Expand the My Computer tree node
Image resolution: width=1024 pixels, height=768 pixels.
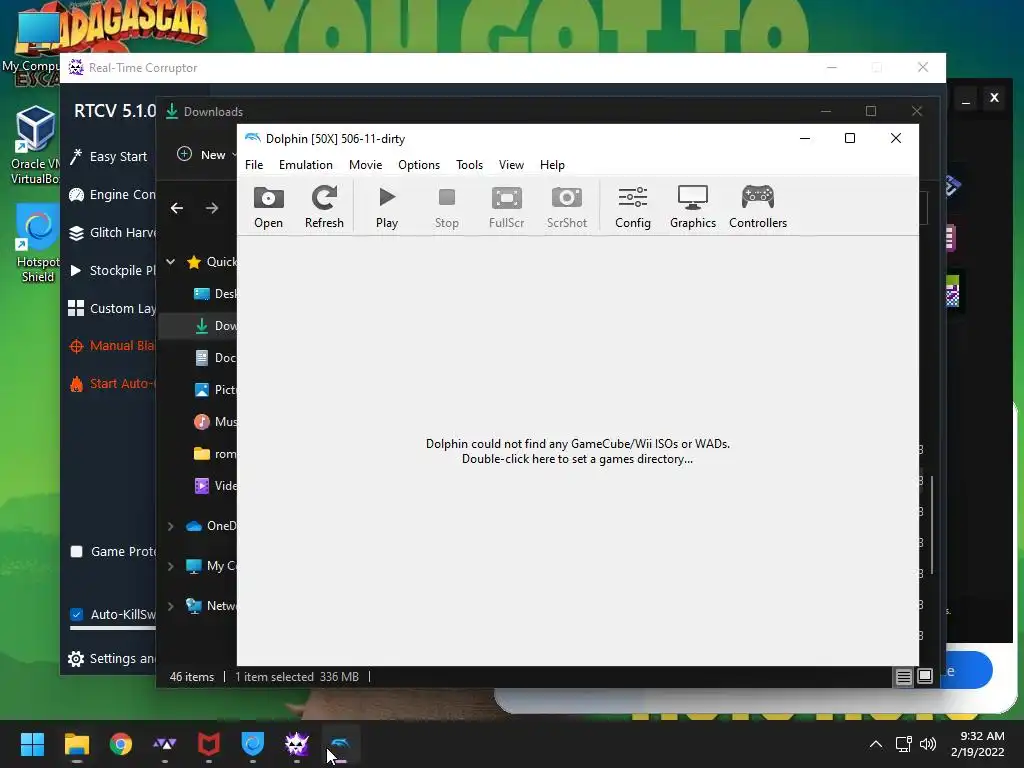[170, 566]
